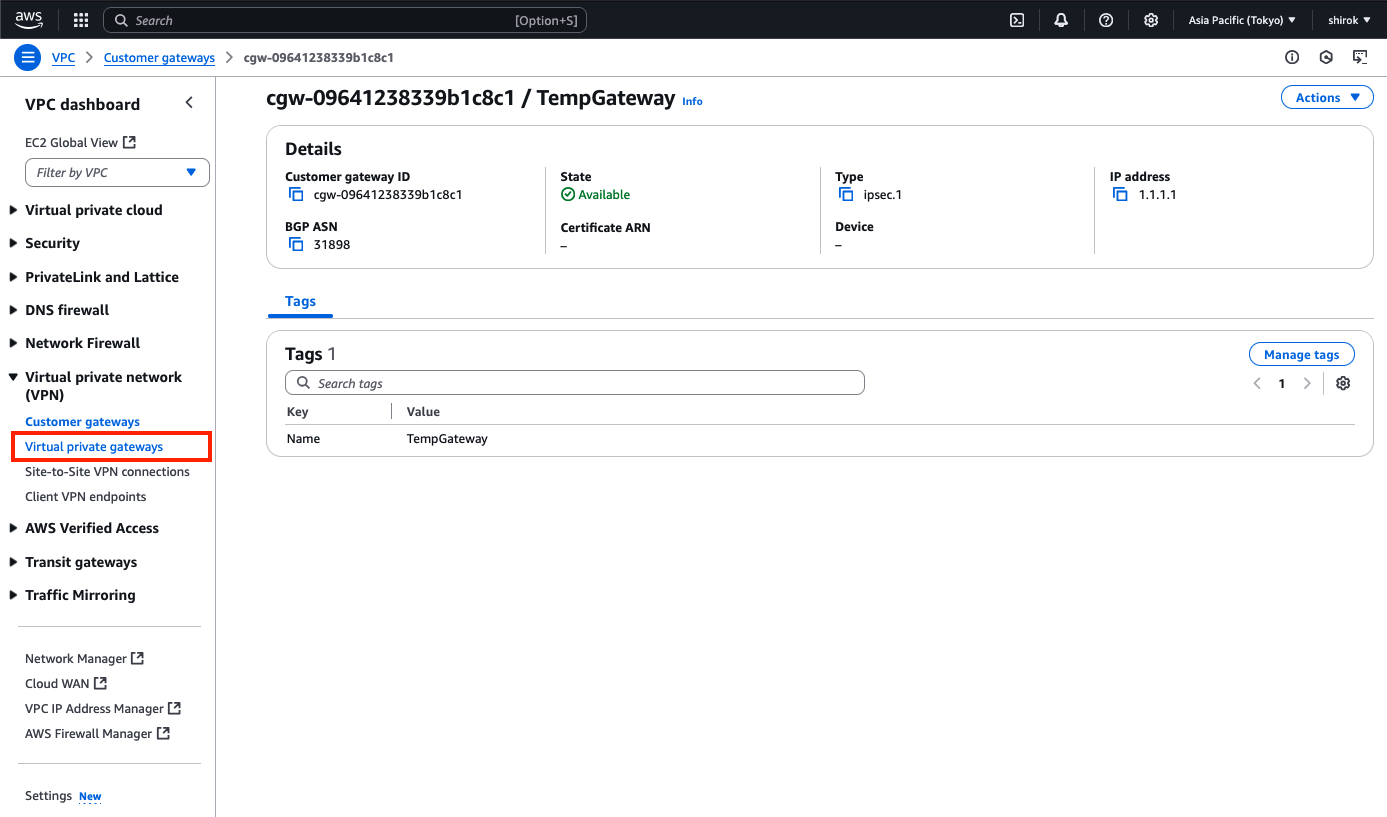Viewport: 1387px width, 817px height.
Task: Open Cloud WAN external link
Action: pyautogui.click(x=66, y=684)
